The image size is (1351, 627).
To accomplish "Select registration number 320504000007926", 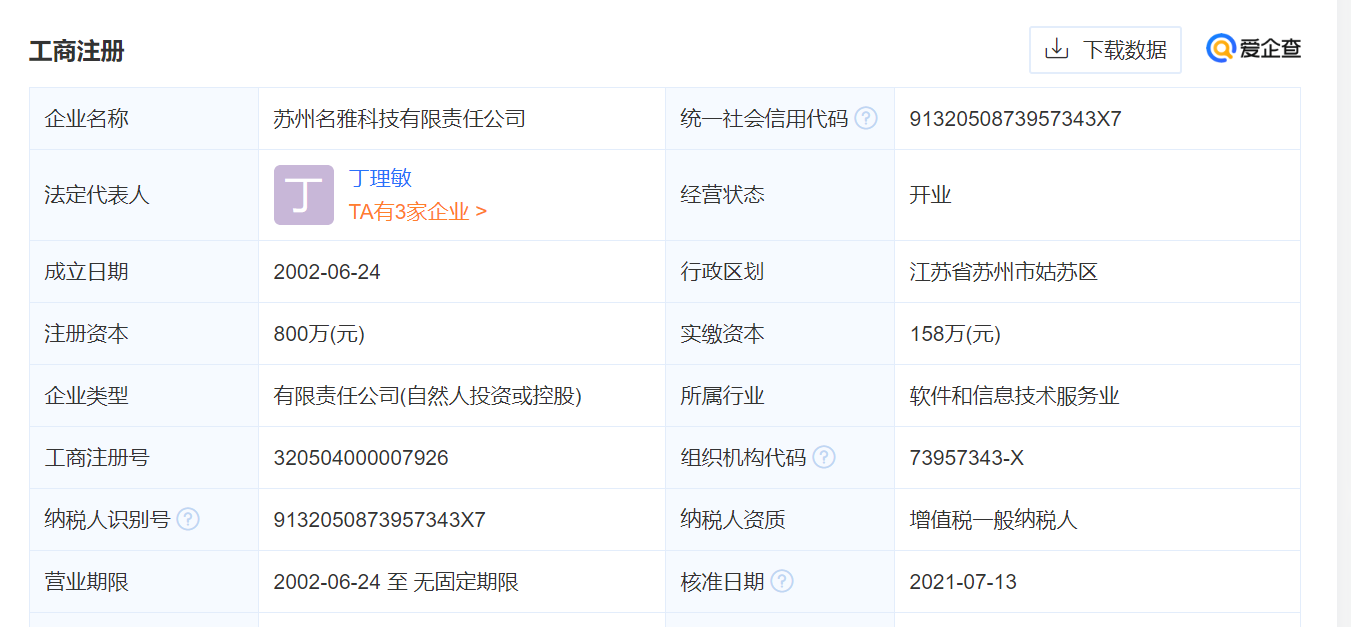I will click(361, 458).
